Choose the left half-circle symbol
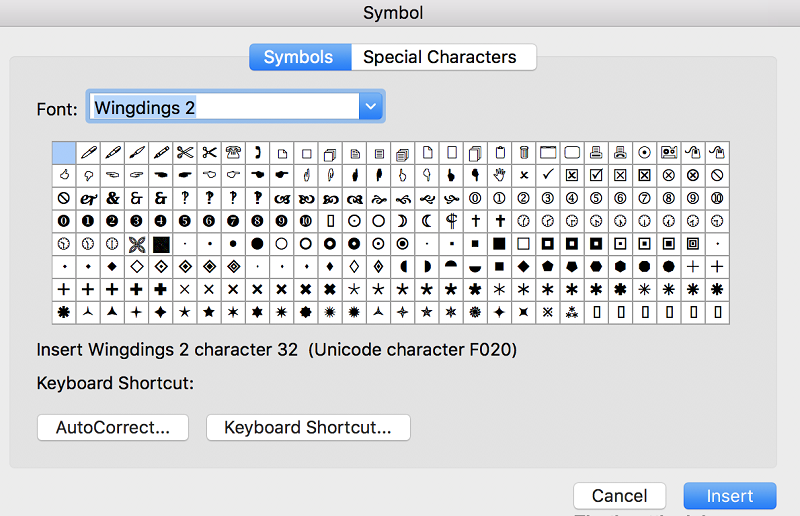Screen dimensions: 800x516 (403, 266)
